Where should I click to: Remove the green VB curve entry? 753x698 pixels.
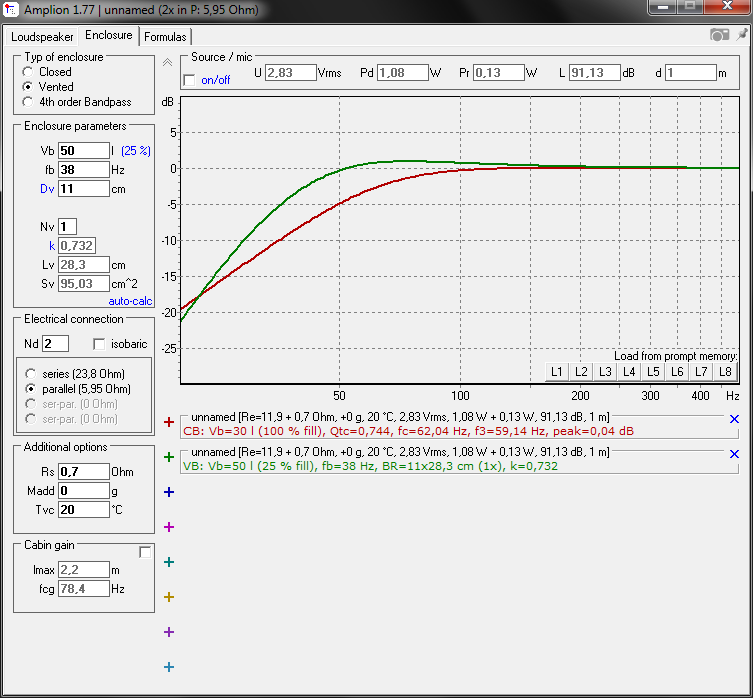point(734,454)
